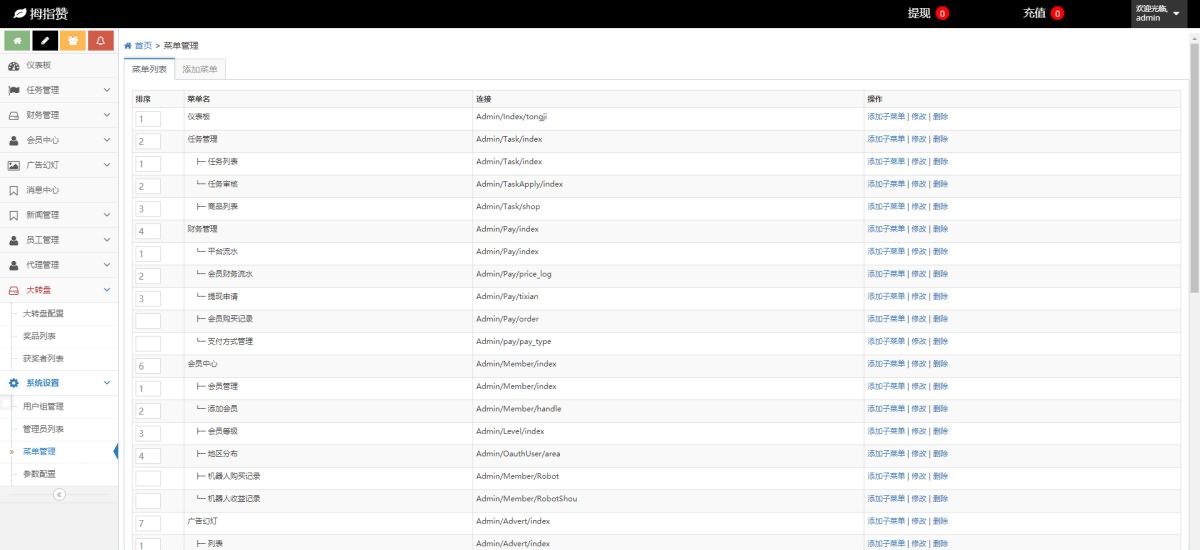
Task: Click the 仪表板 dashboard icon in sidebar
Action: 14,65
